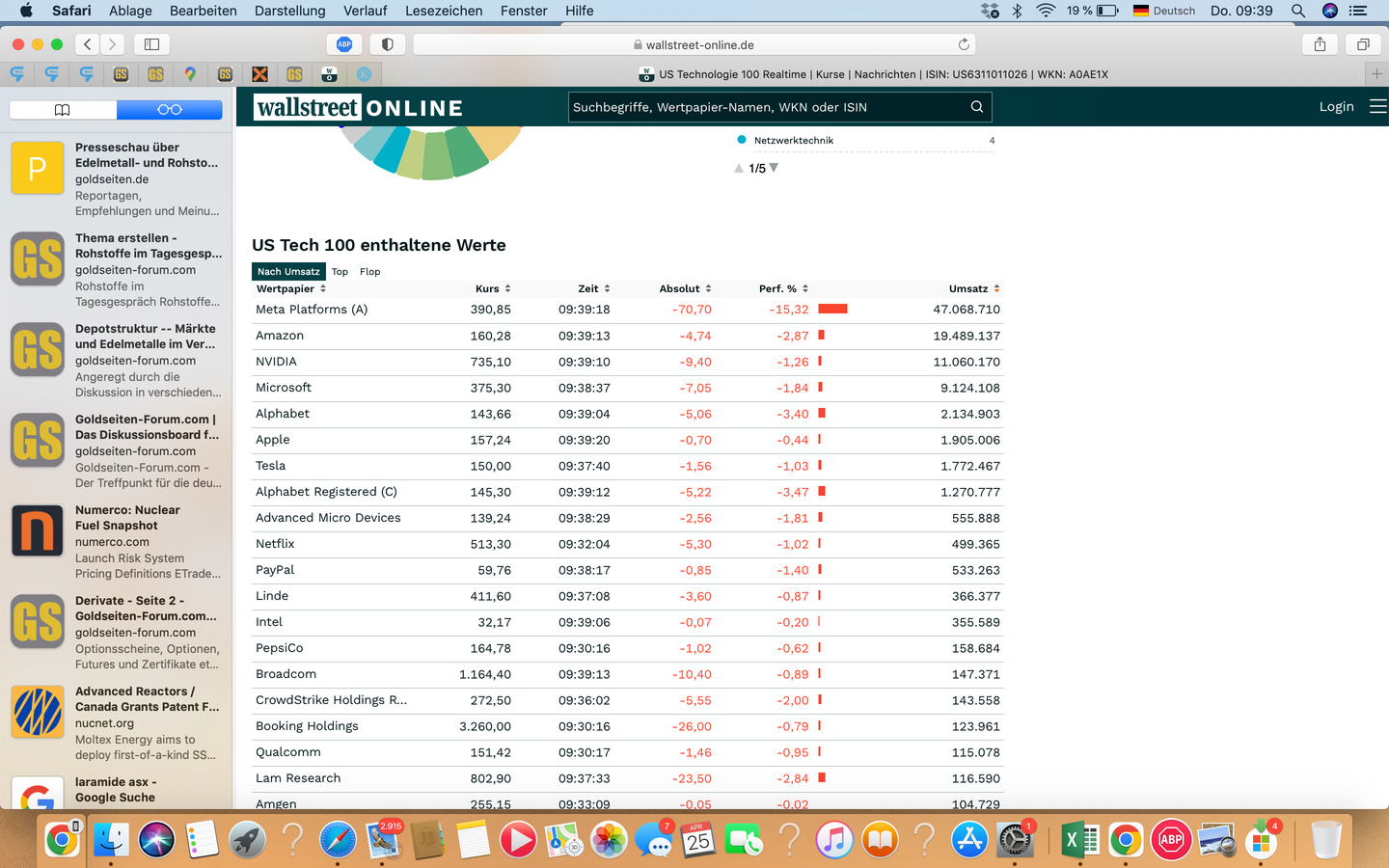
Task: Open the hamburger menu next to Login
Action: click(1377, 107)
